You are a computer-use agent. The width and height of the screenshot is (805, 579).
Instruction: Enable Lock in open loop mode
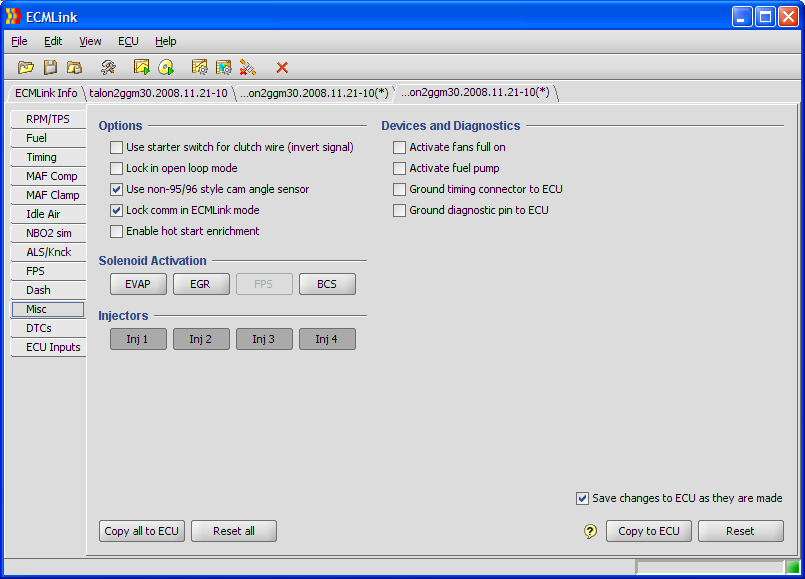(x=117, y=168)
